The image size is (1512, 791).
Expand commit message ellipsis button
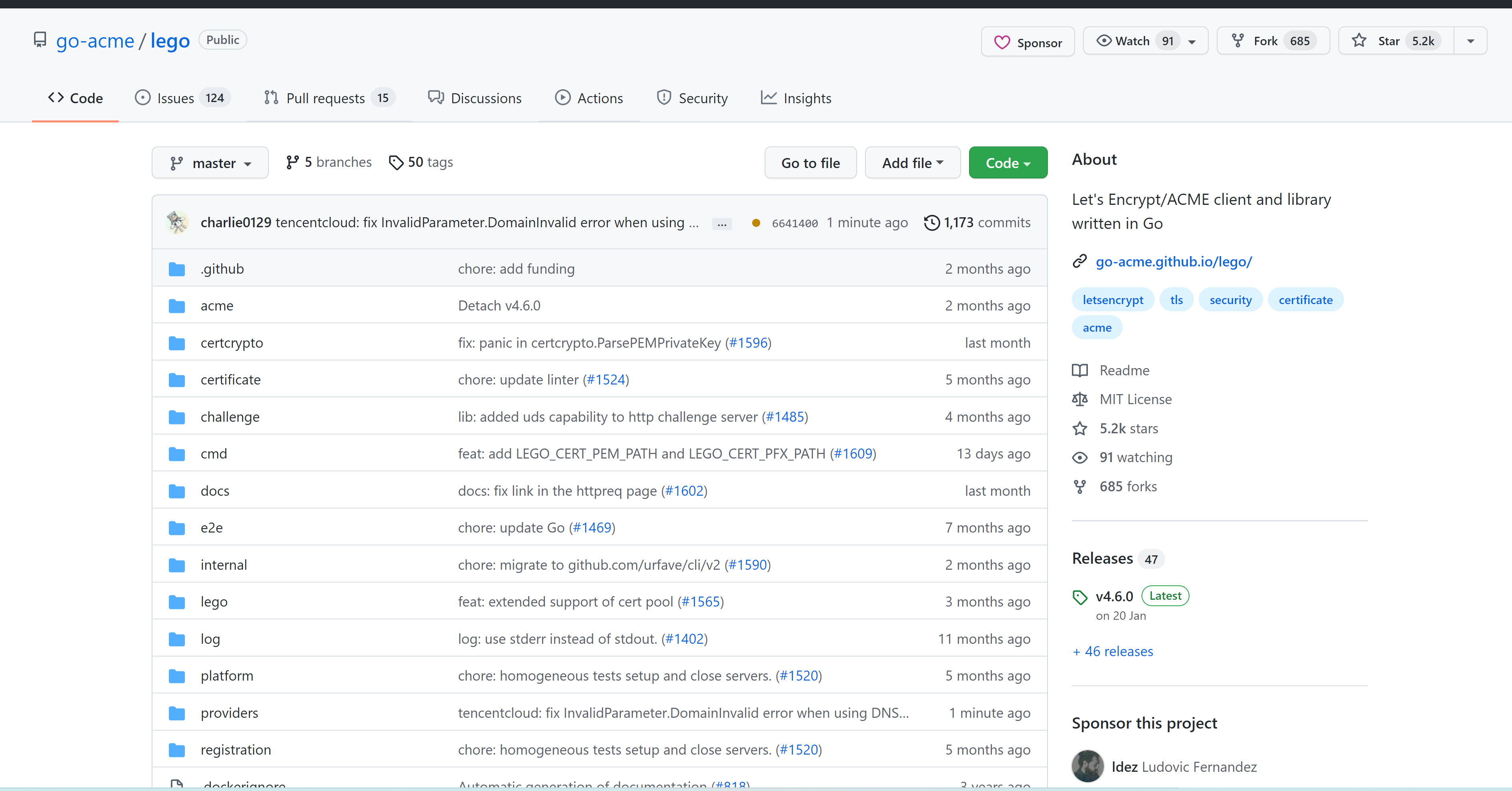tap(721, 224)
